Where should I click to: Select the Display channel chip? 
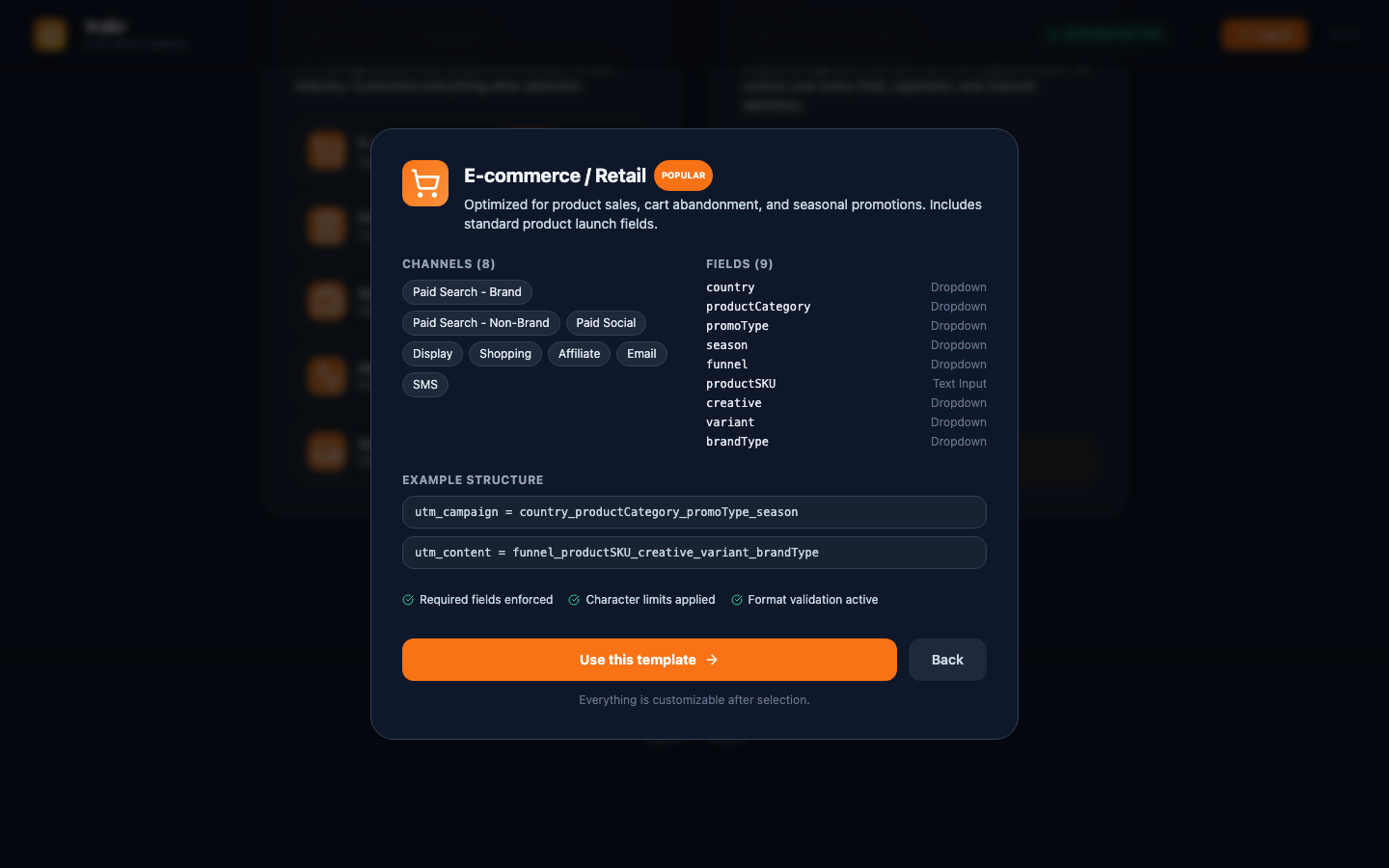432,354
